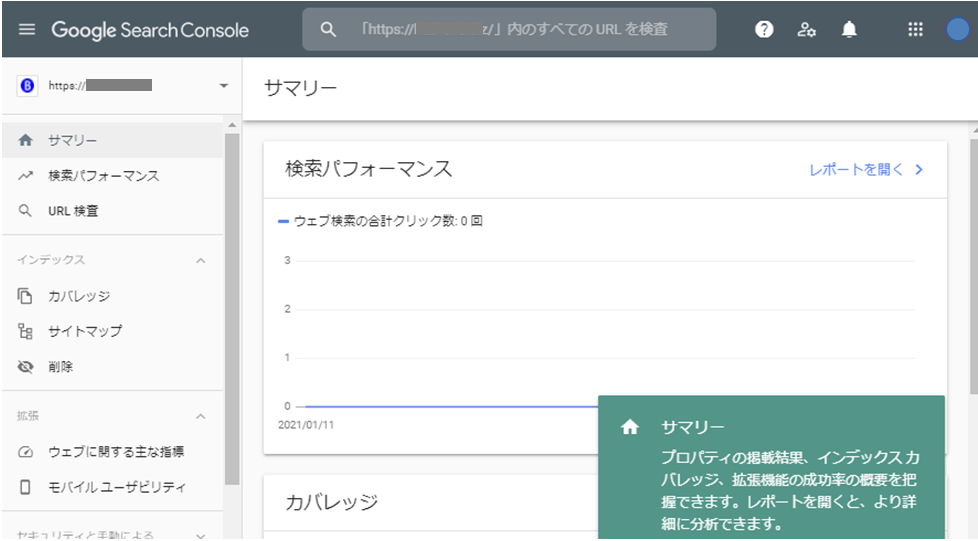Open the account profile avatar
The height and width of the screenshot is (541, 978).
(957, 29)
